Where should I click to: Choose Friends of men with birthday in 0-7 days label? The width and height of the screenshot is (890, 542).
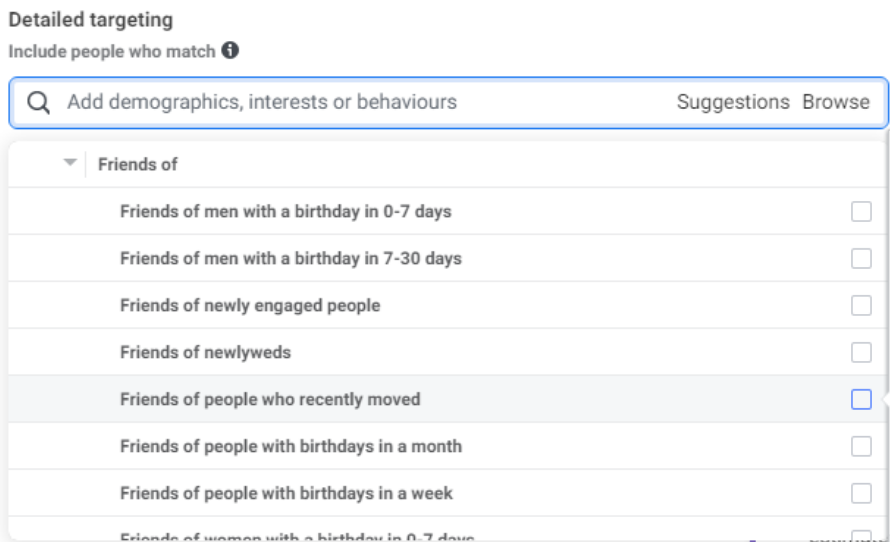[285, 211]
